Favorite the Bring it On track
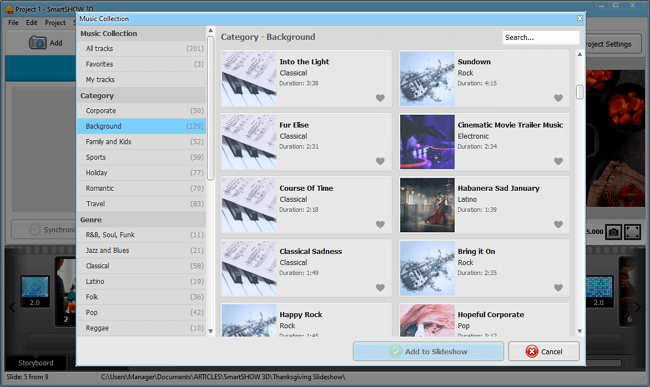Screen dimensions: 650x387 click(x=558, y=288)
